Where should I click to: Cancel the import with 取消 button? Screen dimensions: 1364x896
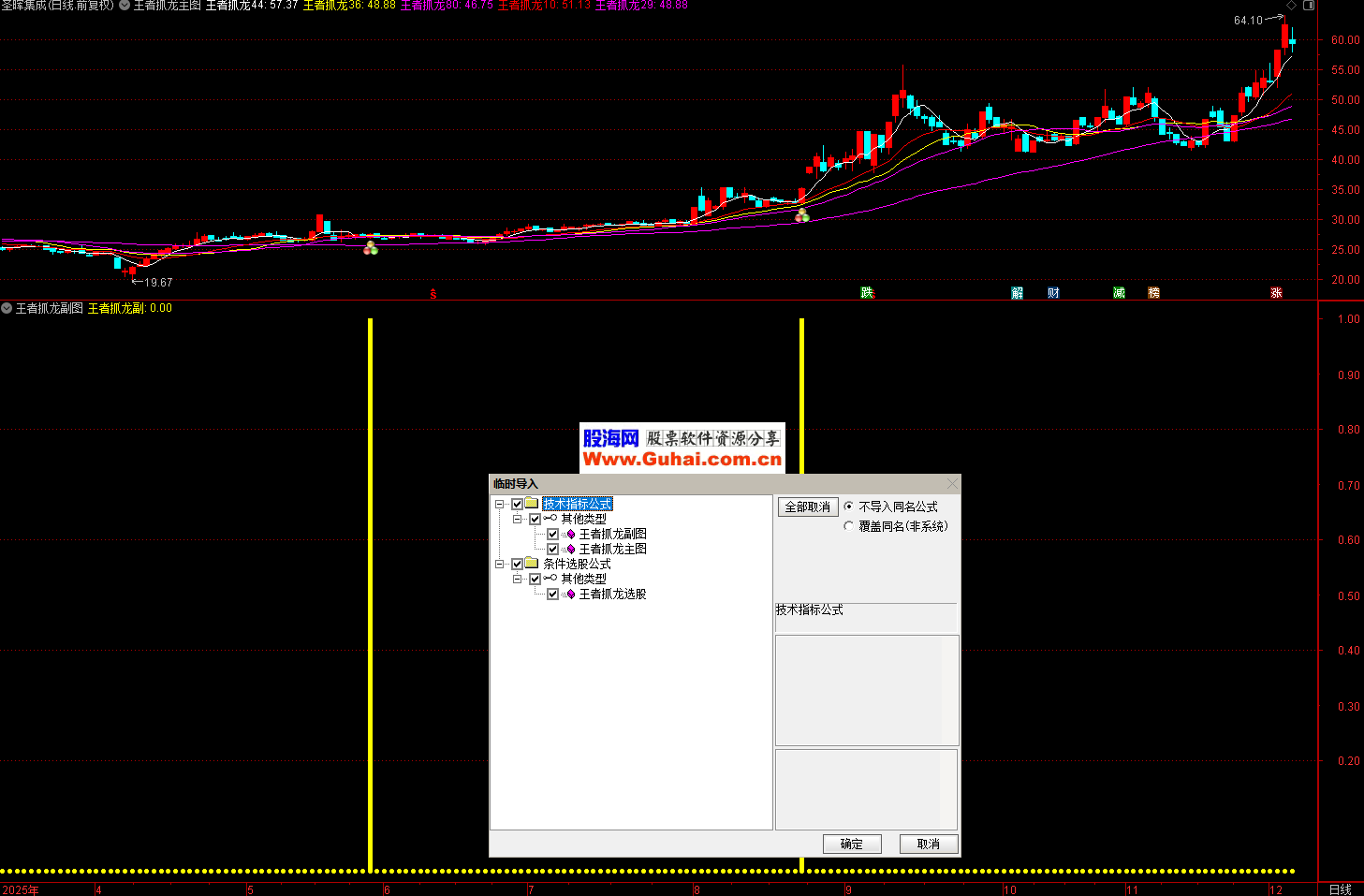point(928,844)
